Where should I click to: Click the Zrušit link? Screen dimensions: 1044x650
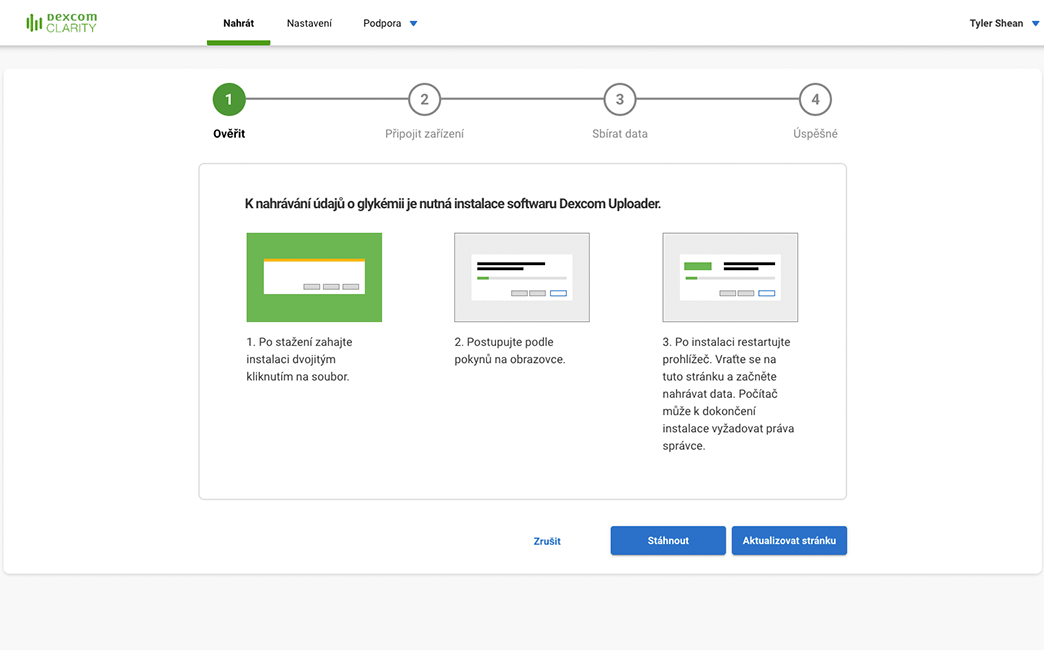click(547, 541)
